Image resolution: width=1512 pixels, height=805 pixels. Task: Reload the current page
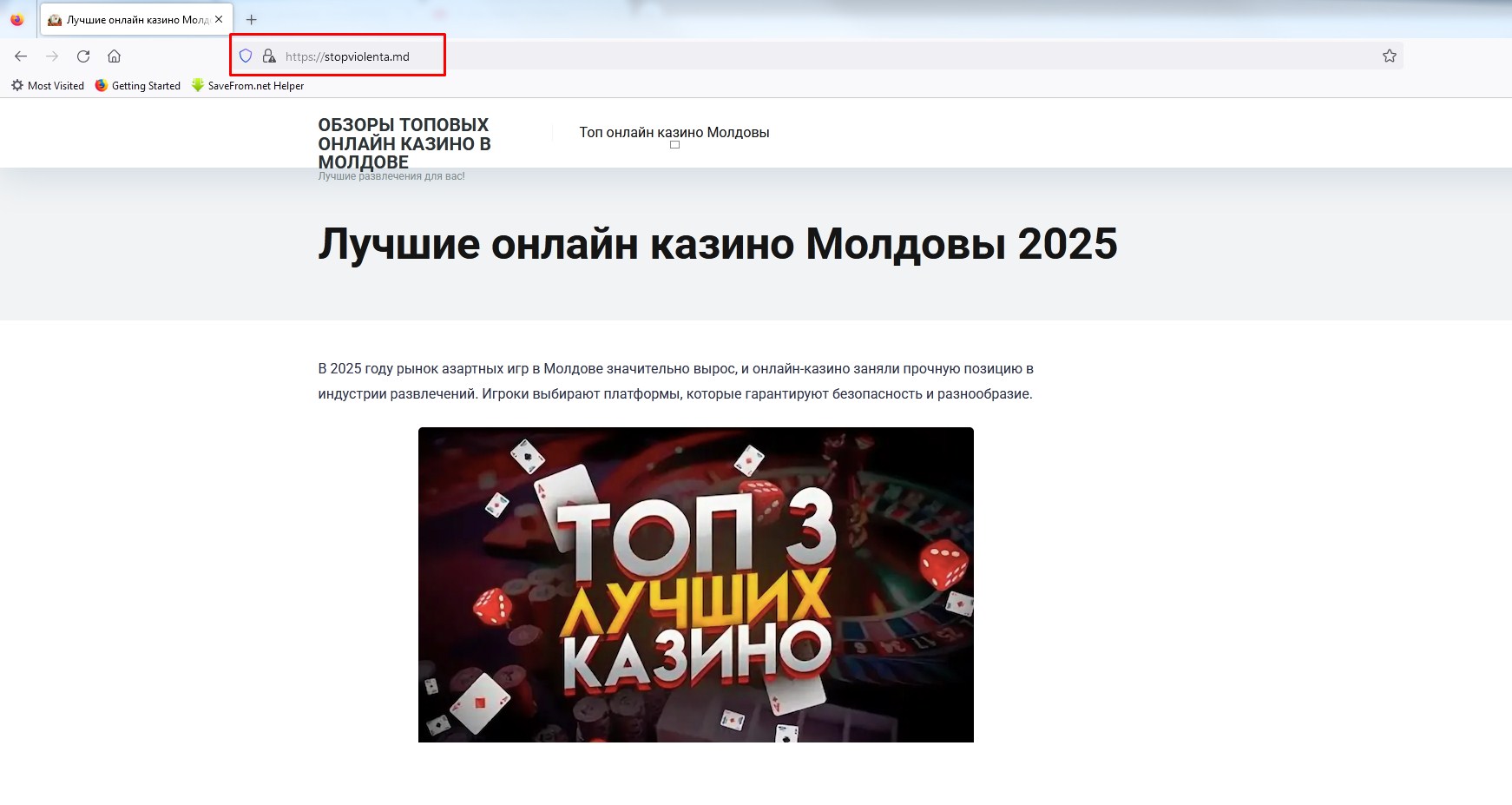click(x=83, y=56)
